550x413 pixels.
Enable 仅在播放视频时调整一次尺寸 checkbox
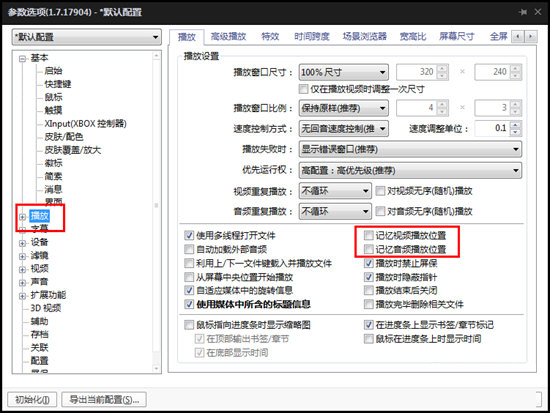click(304, 89)
